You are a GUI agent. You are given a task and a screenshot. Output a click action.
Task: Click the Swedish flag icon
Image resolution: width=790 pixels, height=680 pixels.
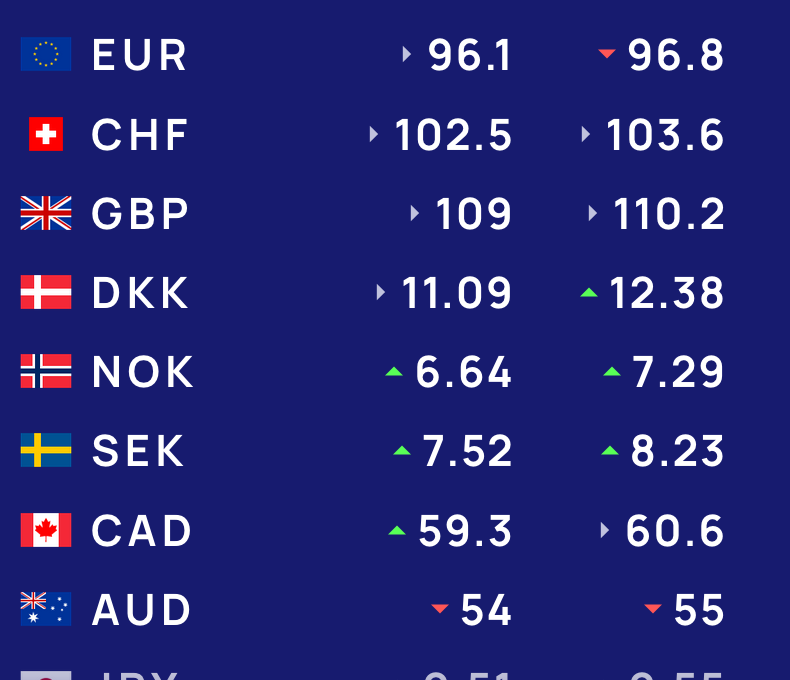pos(46,450)
